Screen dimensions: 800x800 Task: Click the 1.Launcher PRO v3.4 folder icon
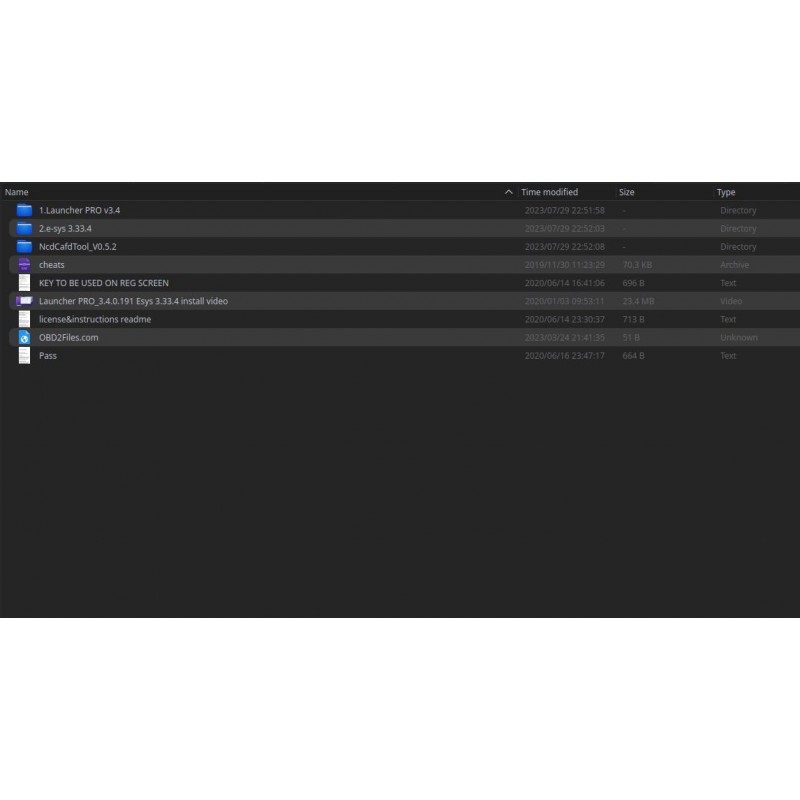[x=24, y=210]
